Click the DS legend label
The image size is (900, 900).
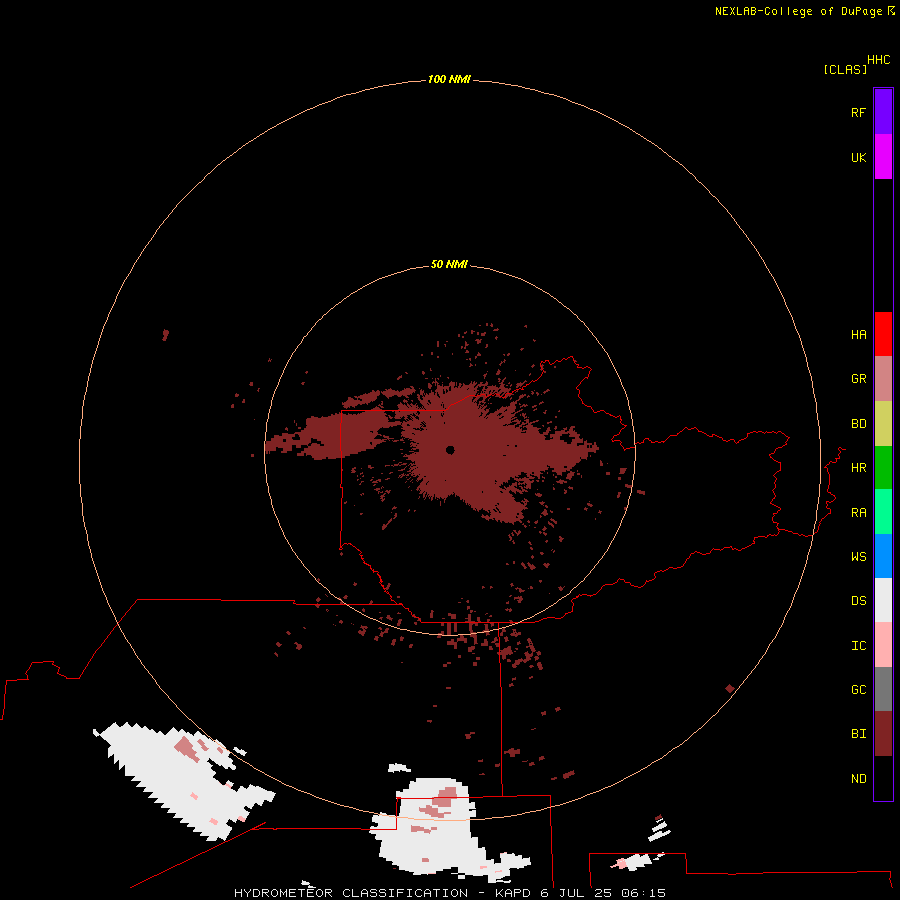[858, 601]
